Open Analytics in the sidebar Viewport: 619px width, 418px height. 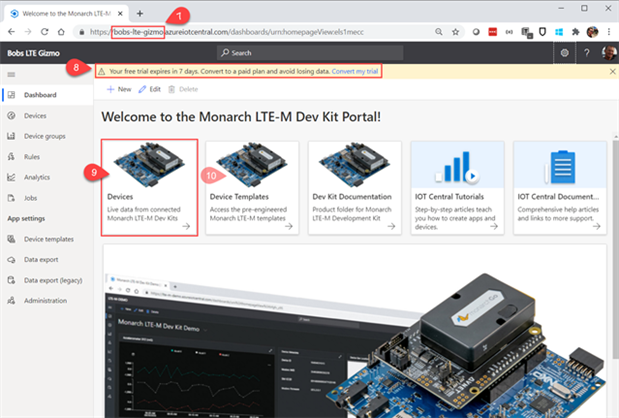(x=47, y=177)
